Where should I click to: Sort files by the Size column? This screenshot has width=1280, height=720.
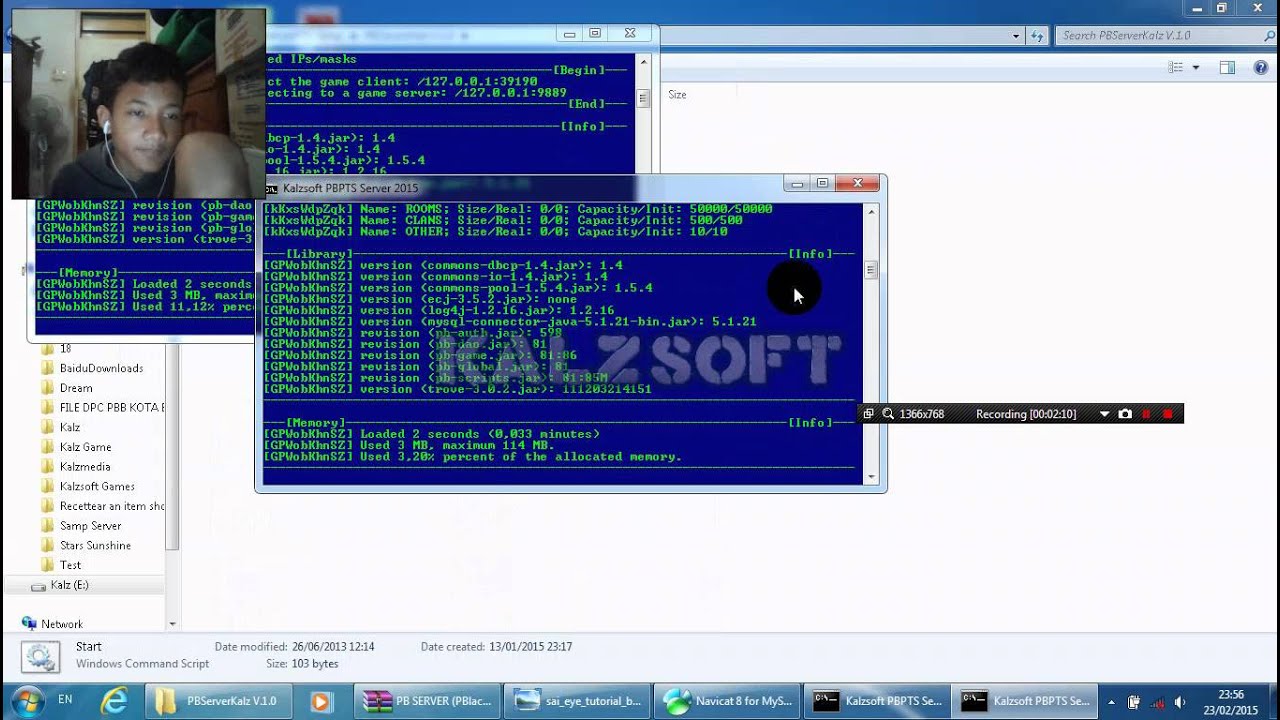click(677, 95)
